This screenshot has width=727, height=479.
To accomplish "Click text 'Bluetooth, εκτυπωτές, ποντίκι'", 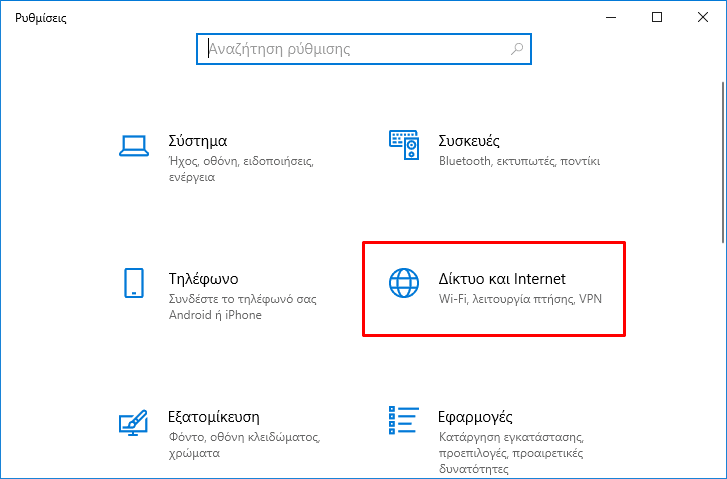I will [519, 161].
